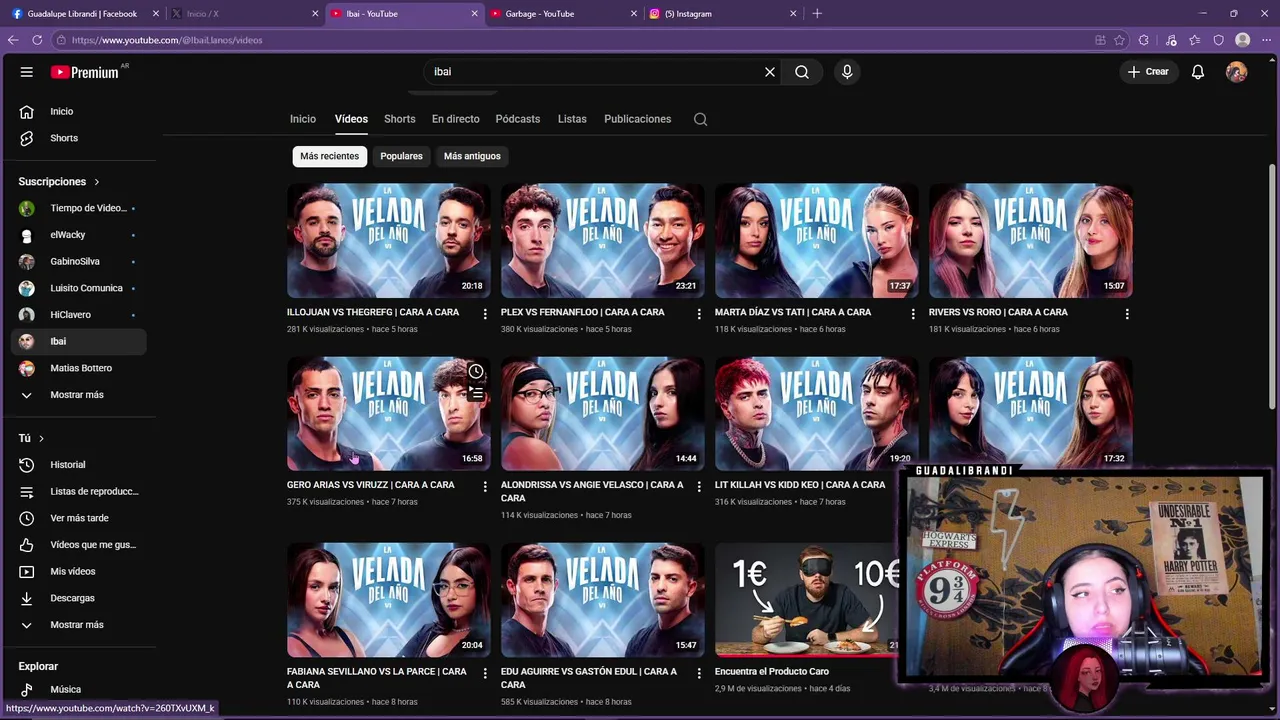Click the page vertical scrollbar
Viewport: 1280px width, 720px height.
tap(1272, 285)
